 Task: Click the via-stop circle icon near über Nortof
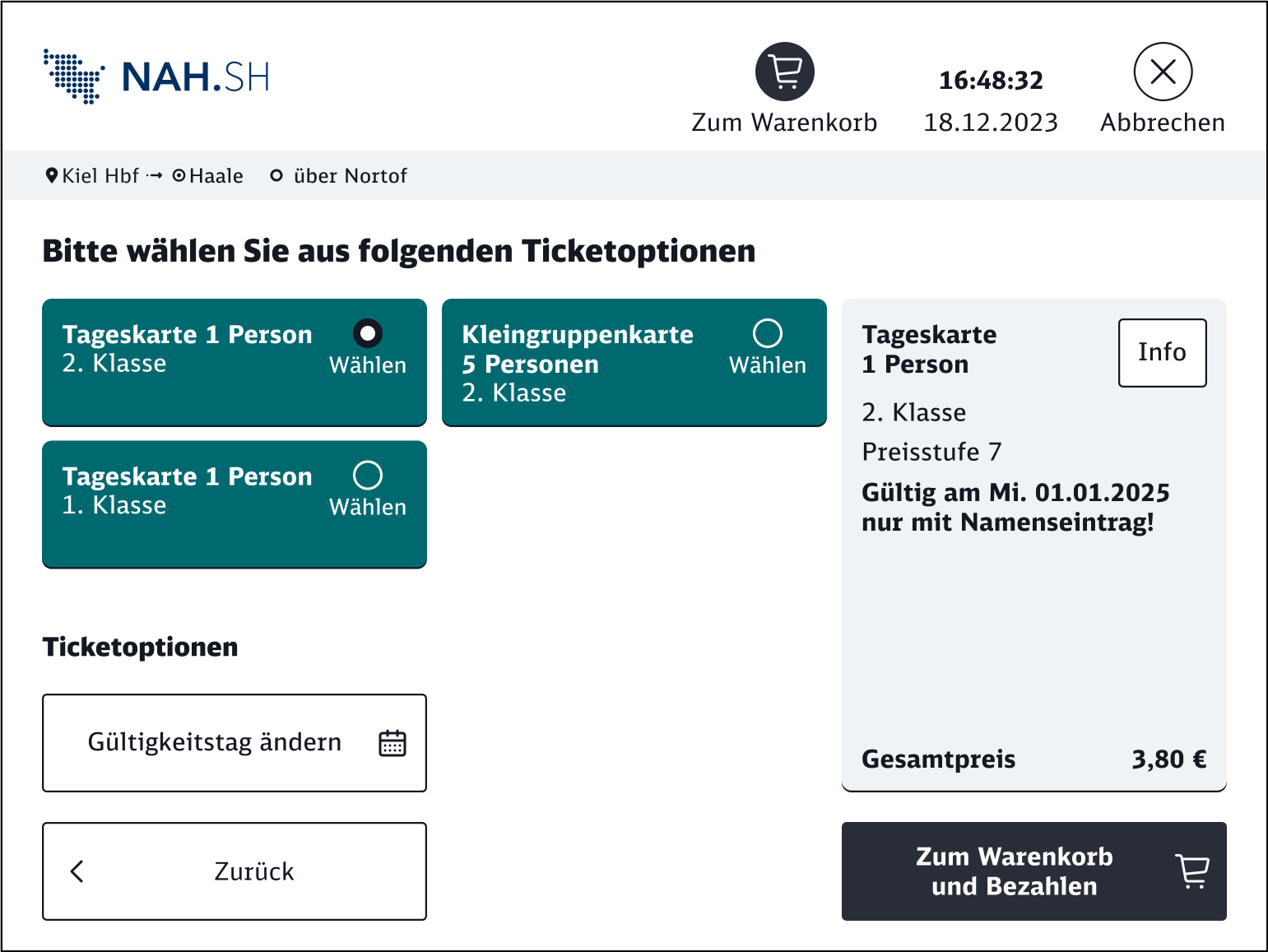[276, 174]
